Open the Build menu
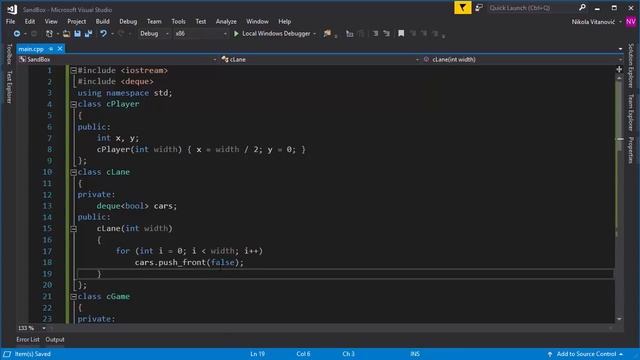The height and width of the screenshot is (360, 640). (x=102, y=22)
